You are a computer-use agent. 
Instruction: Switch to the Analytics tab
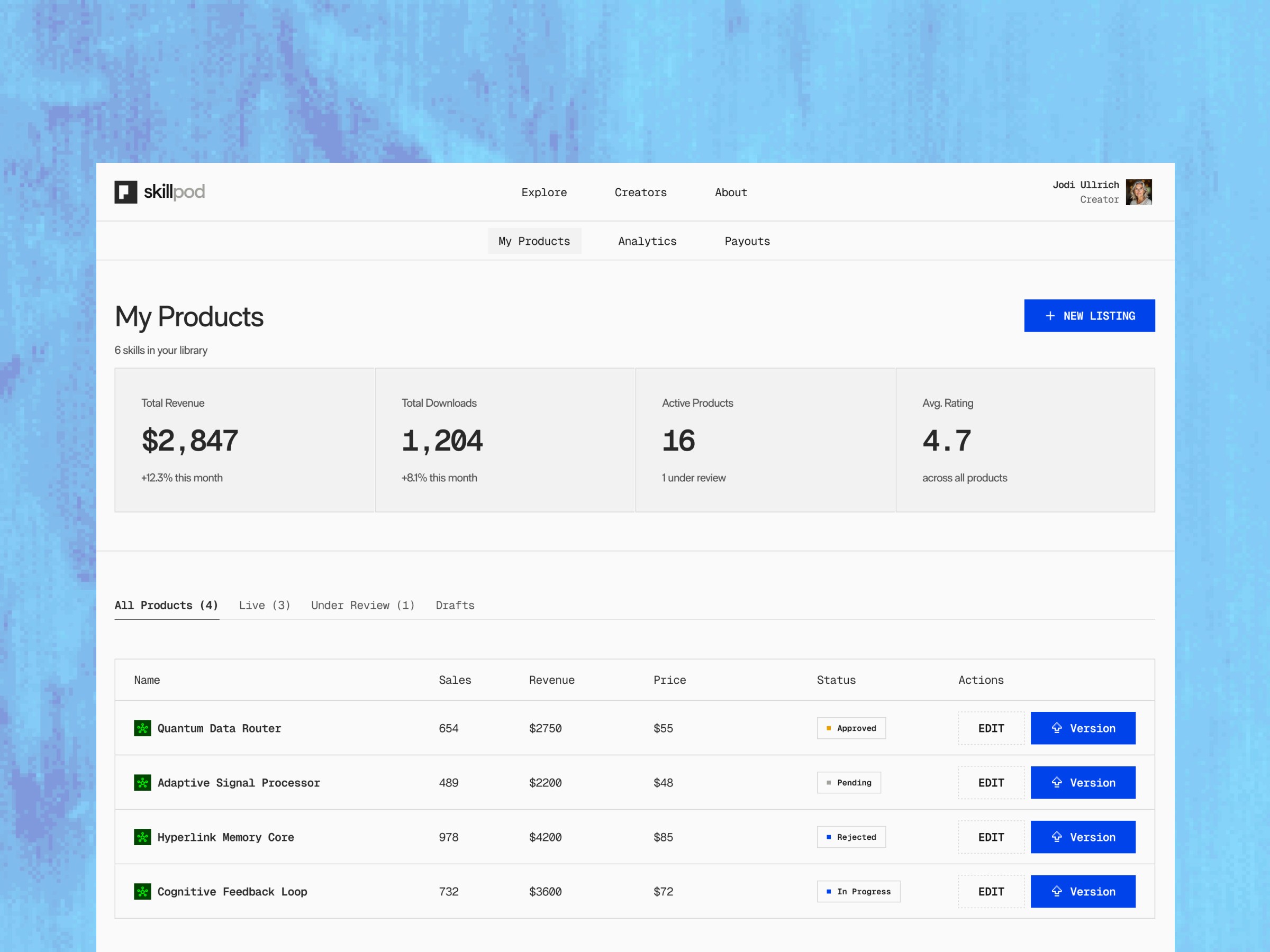(647, 241)
